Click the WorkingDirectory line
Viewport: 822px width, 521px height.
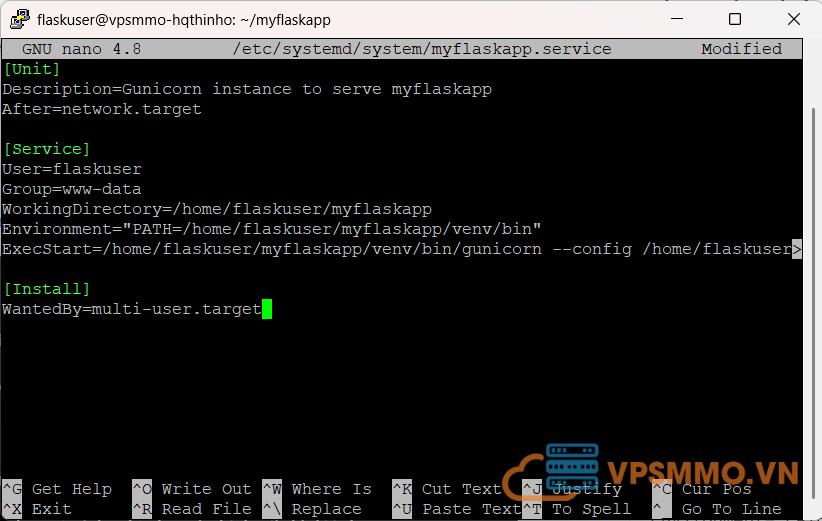point(217,209)
